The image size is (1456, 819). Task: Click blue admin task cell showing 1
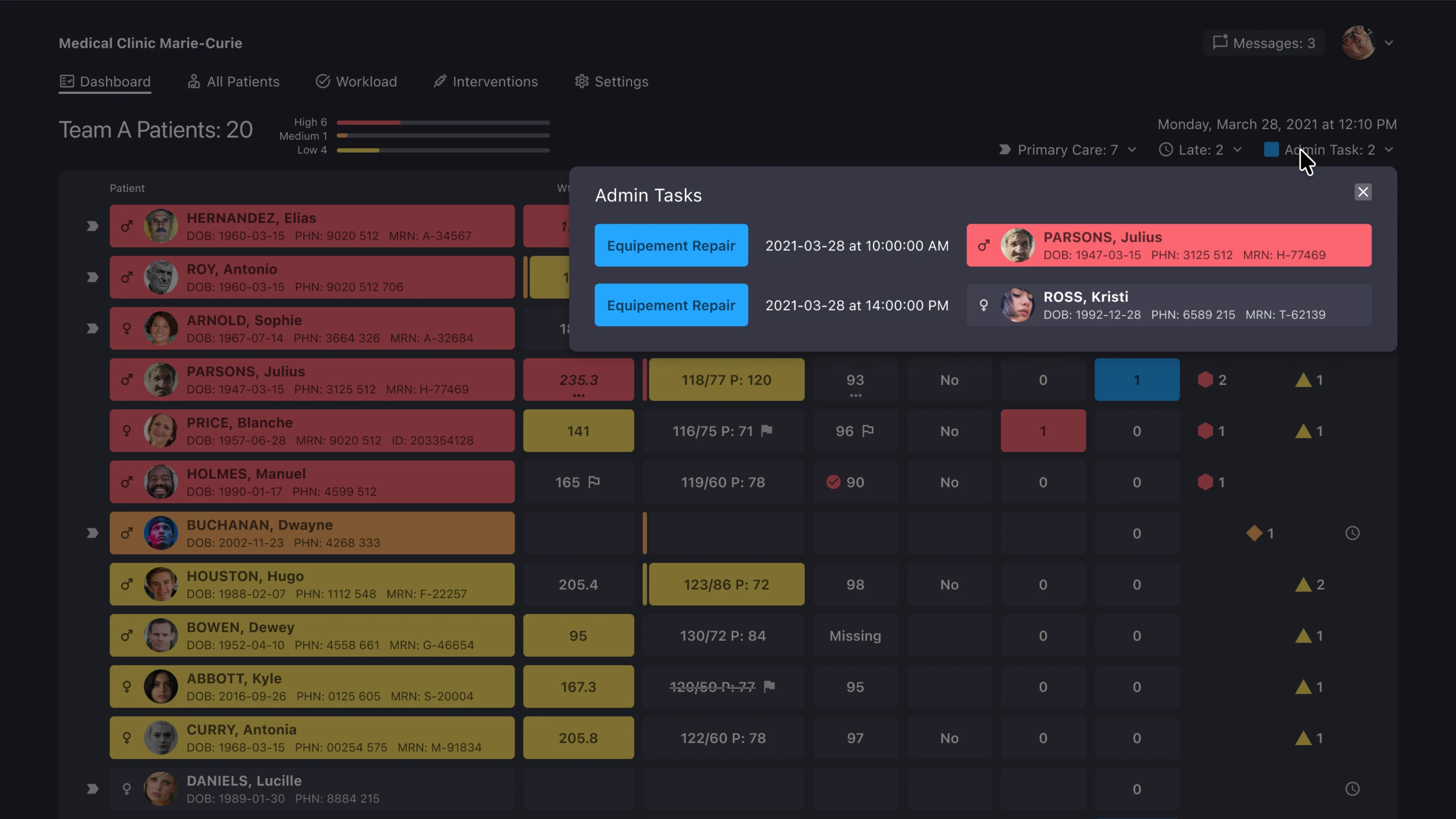[1137, 380]
